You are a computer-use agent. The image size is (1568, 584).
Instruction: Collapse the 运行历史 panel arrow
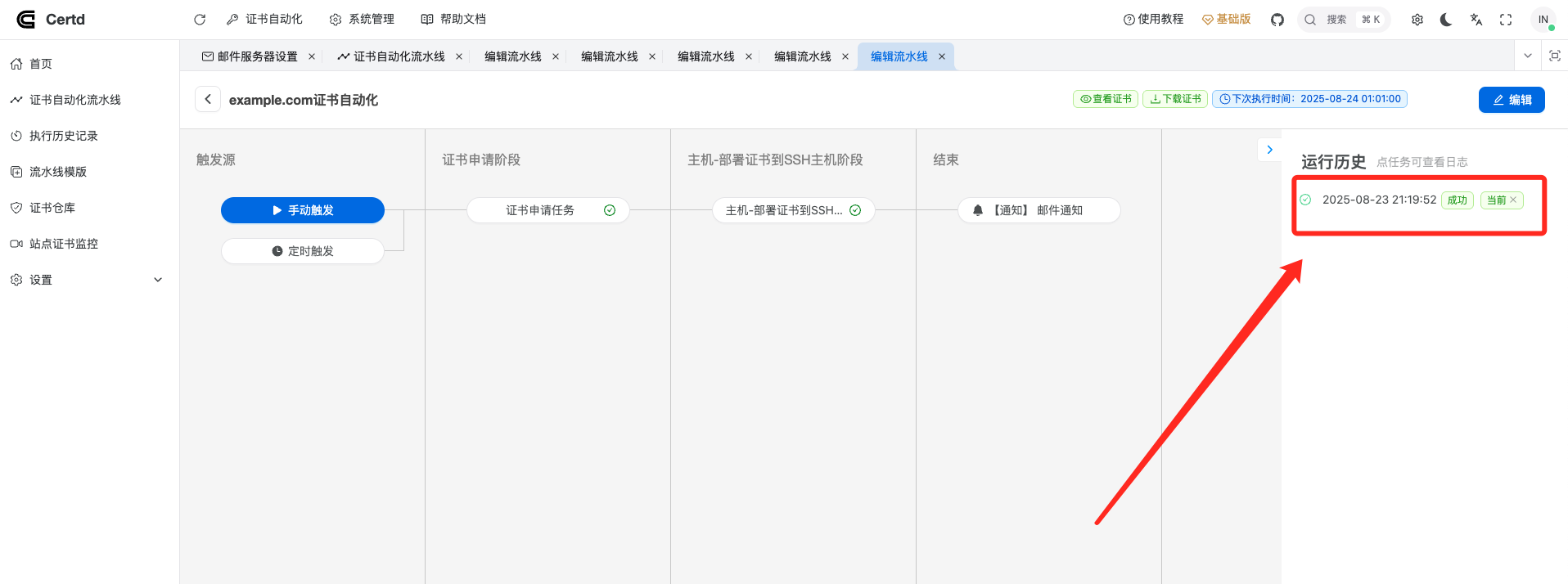pyautogui.click(x=1269, y=150)
